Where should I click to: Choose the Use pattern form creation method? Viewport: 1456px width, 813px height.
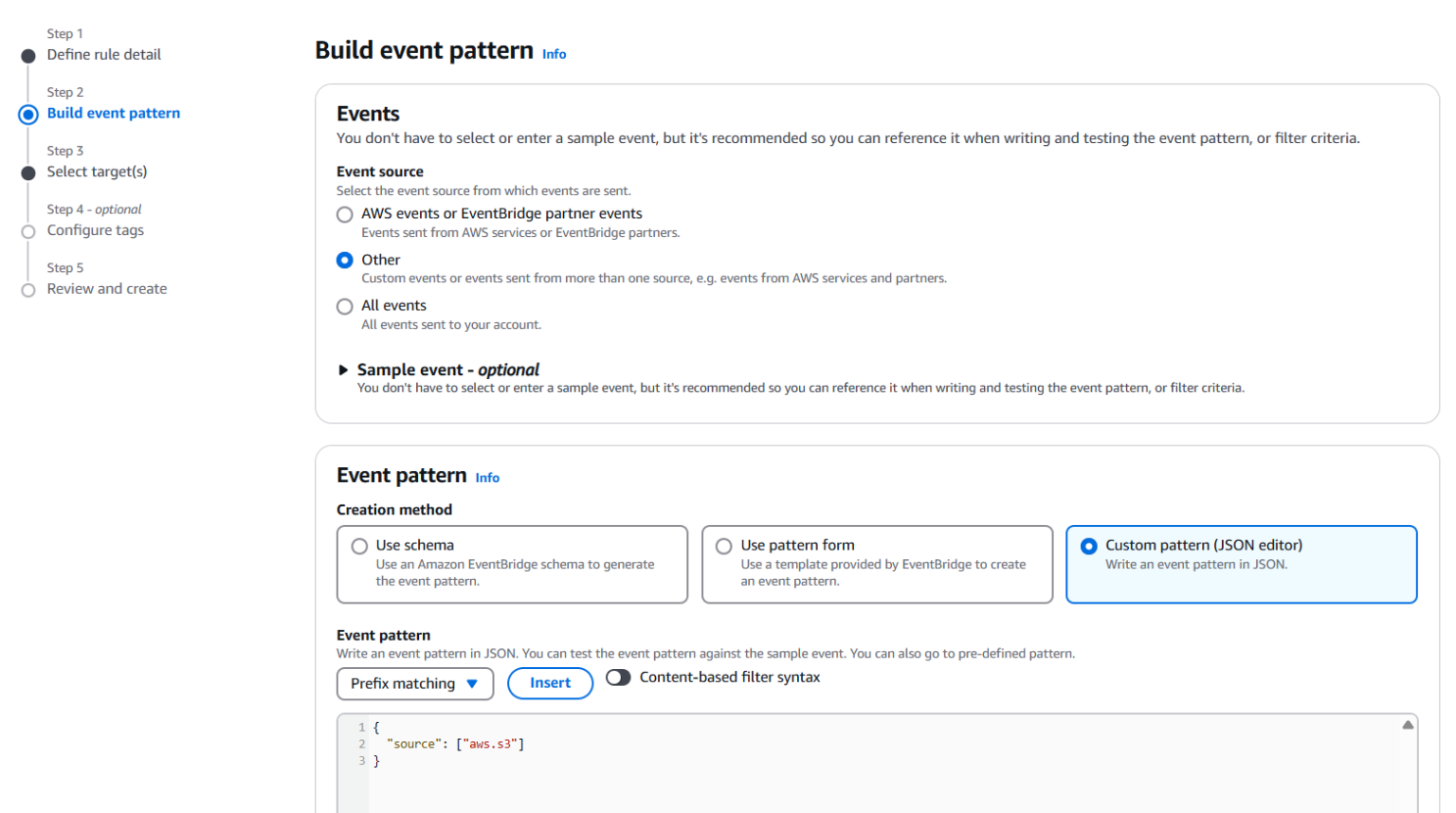pos(724,547)
